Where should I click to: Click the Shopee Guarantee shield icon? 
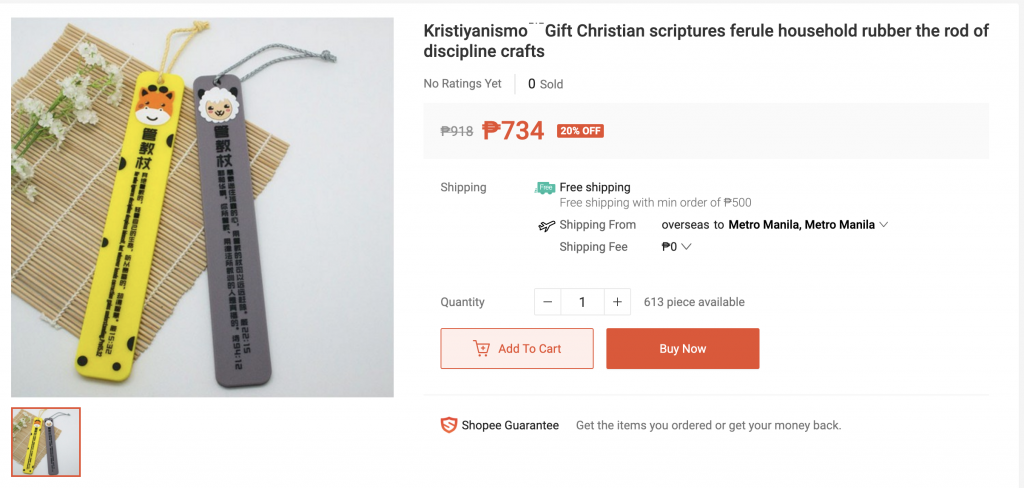pos(448,425)
